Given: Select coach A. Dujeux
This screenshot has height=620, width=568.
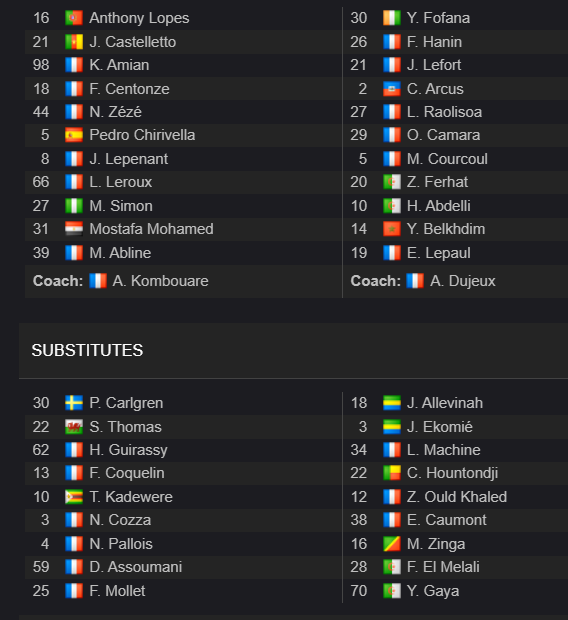Looking at the screenshot, I should pyautogui.click(x=462, y=281).
